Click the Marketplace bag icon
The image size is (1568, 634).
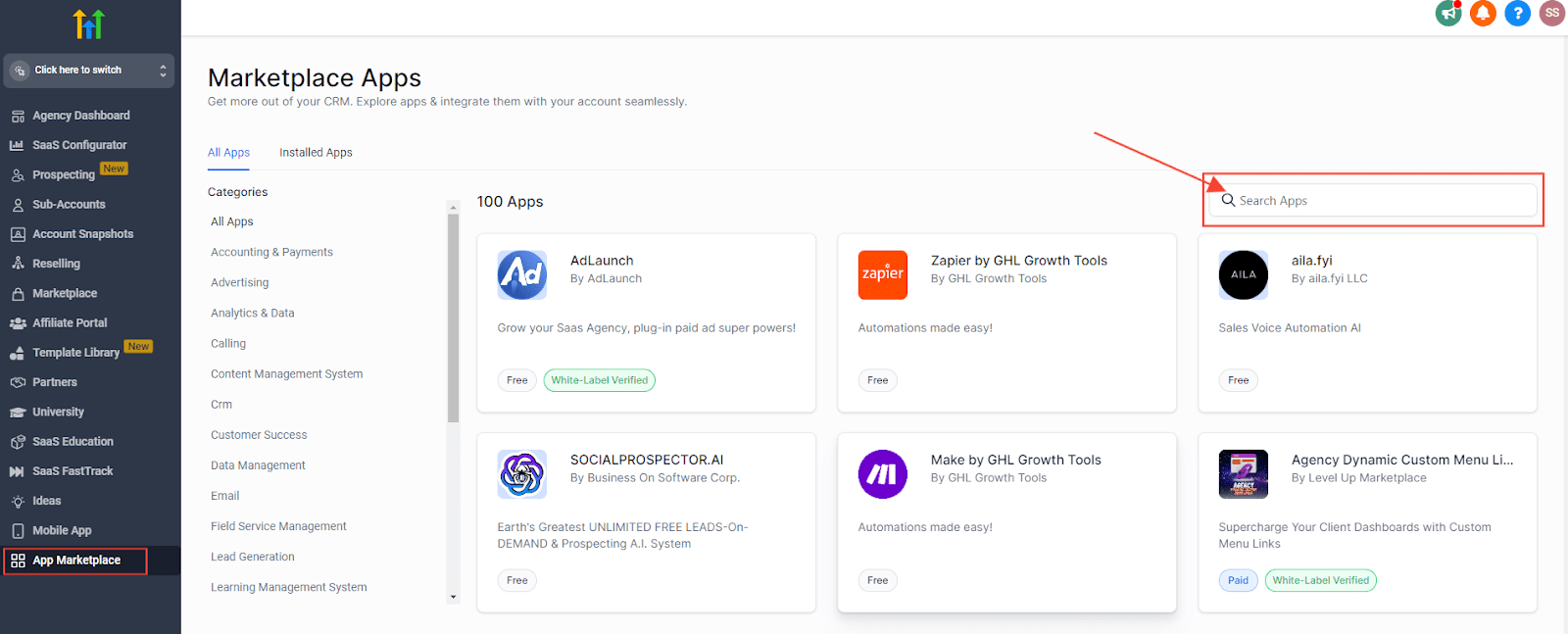click(18, 293)
